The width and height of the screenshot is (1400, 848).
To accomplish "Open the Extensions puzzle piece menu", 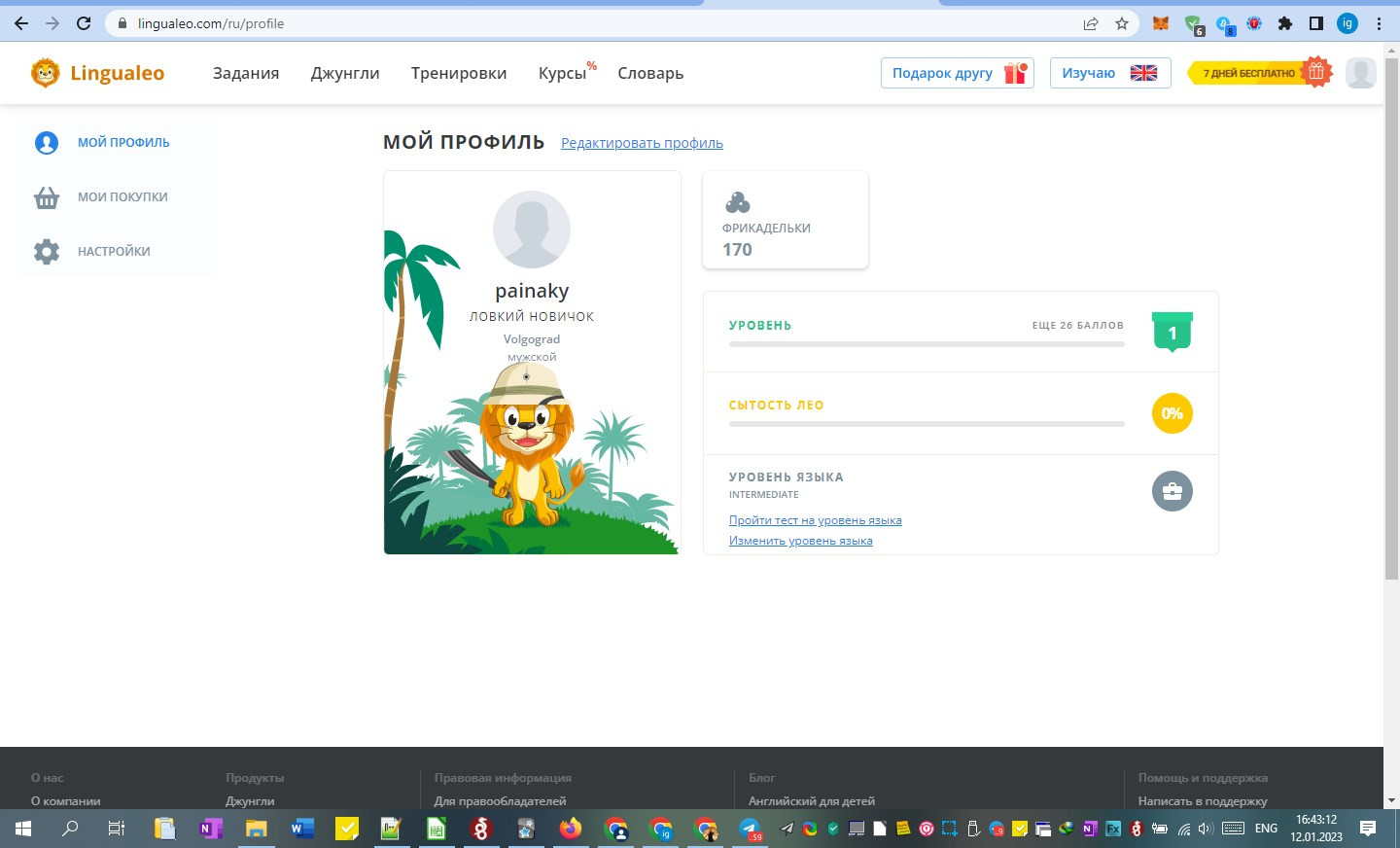I will point(1285,23).
